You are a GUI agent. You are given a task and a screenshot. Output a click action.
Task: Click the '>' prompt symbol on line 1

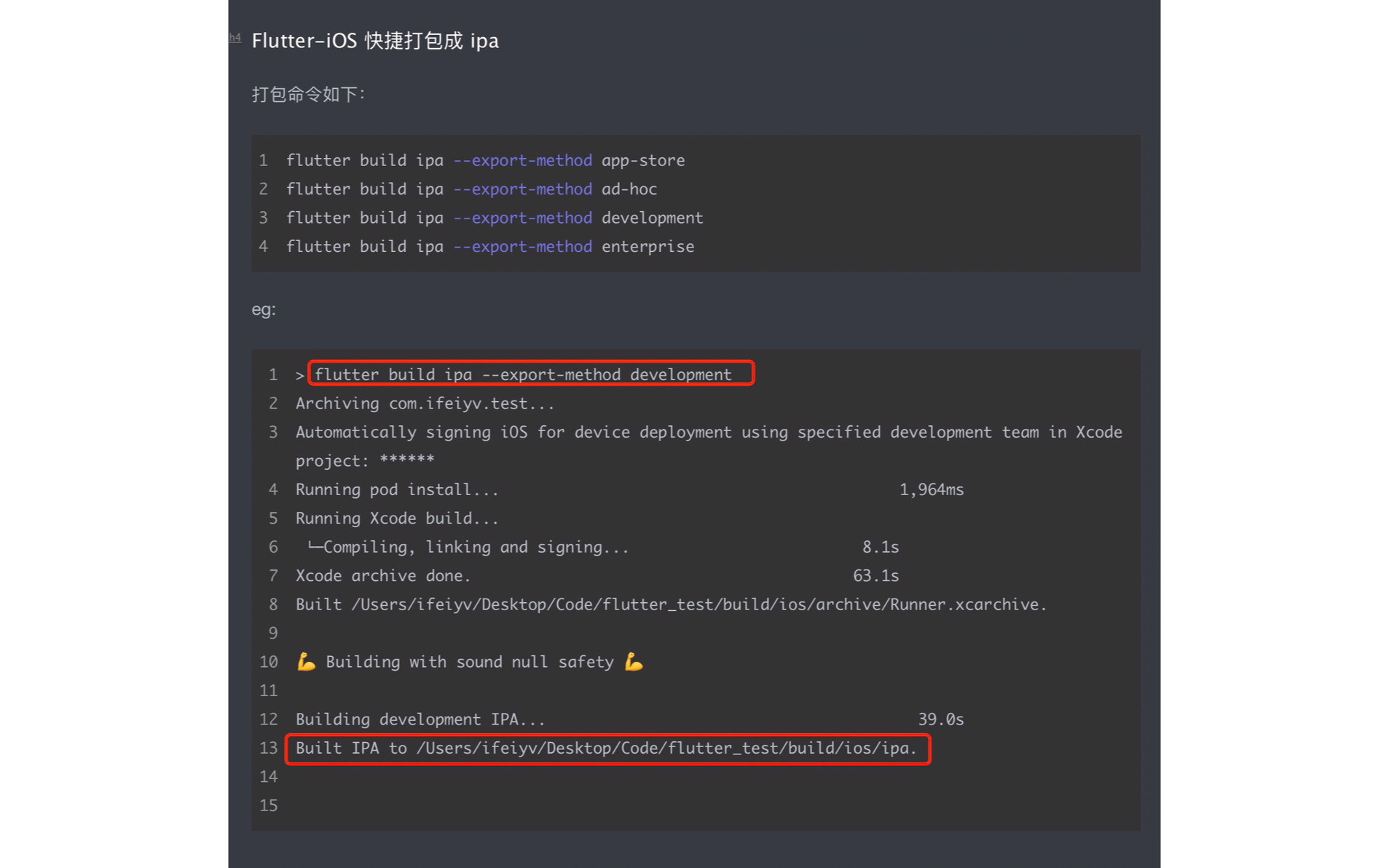pos(299,376)
